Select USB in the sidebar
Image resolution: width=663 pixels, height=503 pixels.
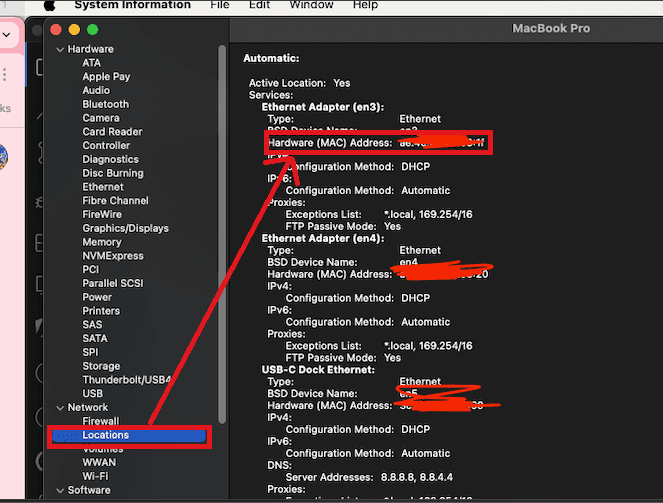tap(92, 394)
